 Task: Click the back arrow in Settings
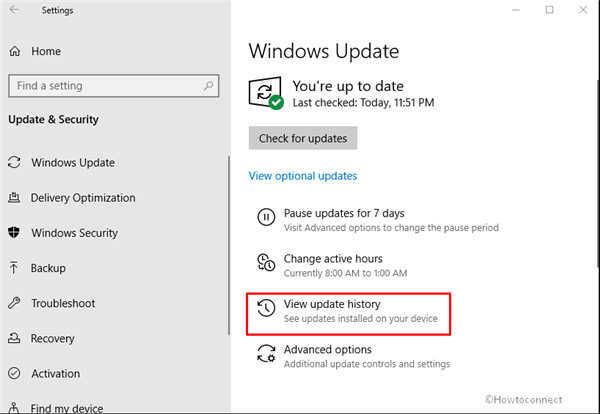click(x=14, y=11)
